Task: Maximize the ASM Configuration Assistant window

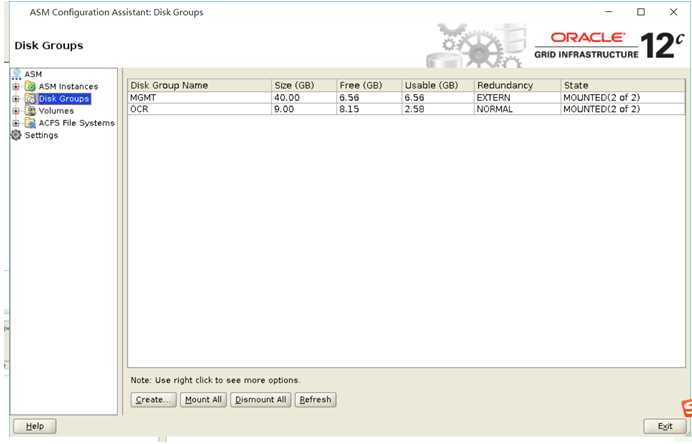Action: (641, 12)
